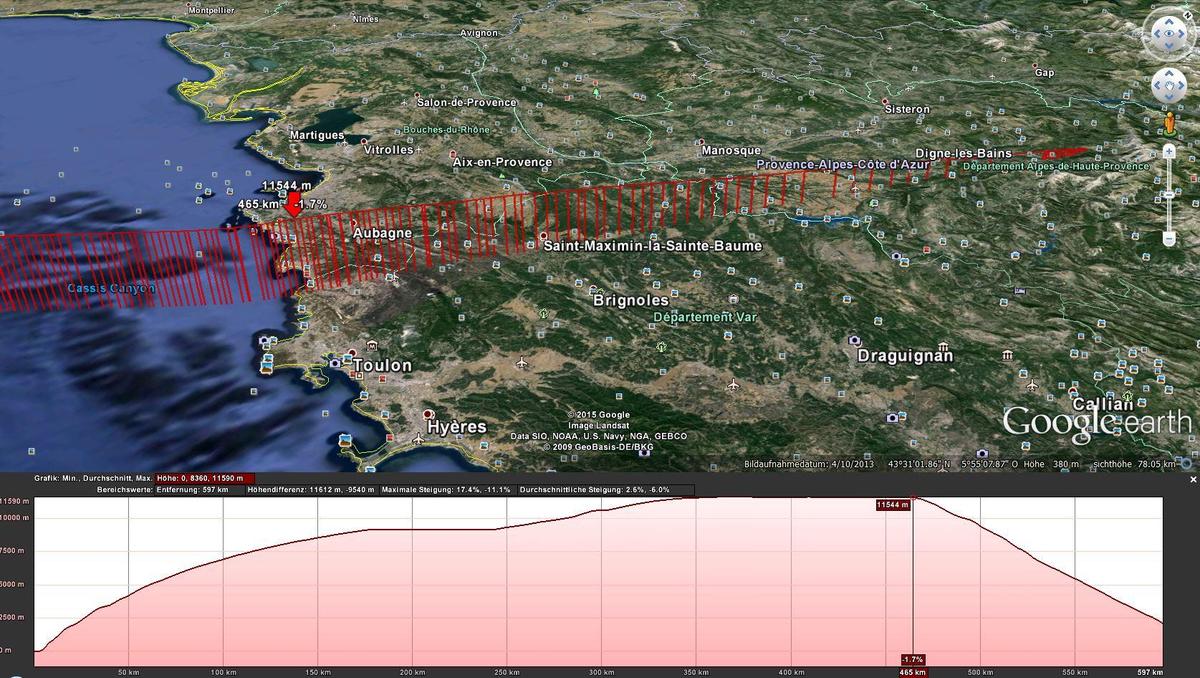Screen dimensions: 1200x678
Task: Tilt view up using Look joystick arrow
Action: pyautogui.click(x=1168, y=23)
